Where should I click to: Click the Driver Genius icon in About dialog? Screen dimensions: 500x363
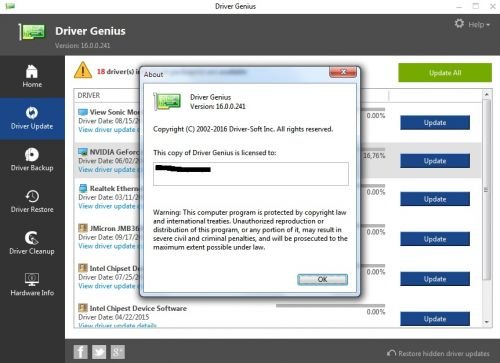point(167,102)
